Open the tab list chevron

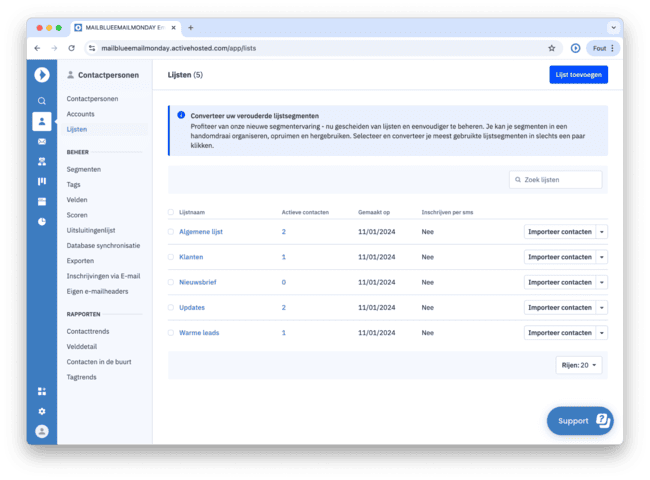(614, 28)
